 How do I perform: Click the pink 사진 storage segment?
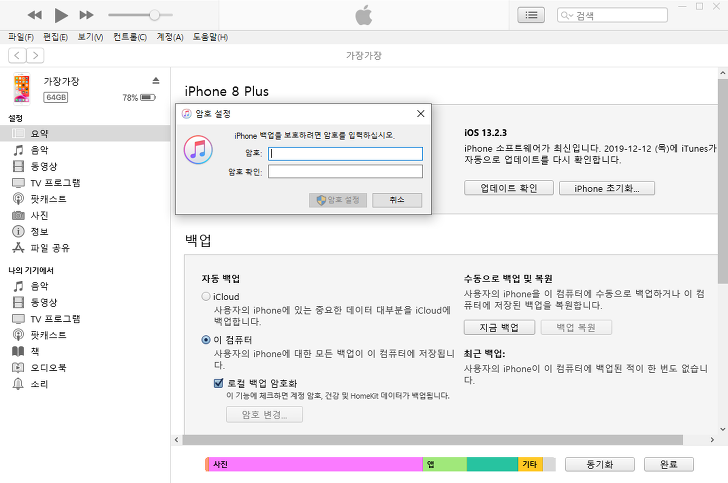point(315,464)
